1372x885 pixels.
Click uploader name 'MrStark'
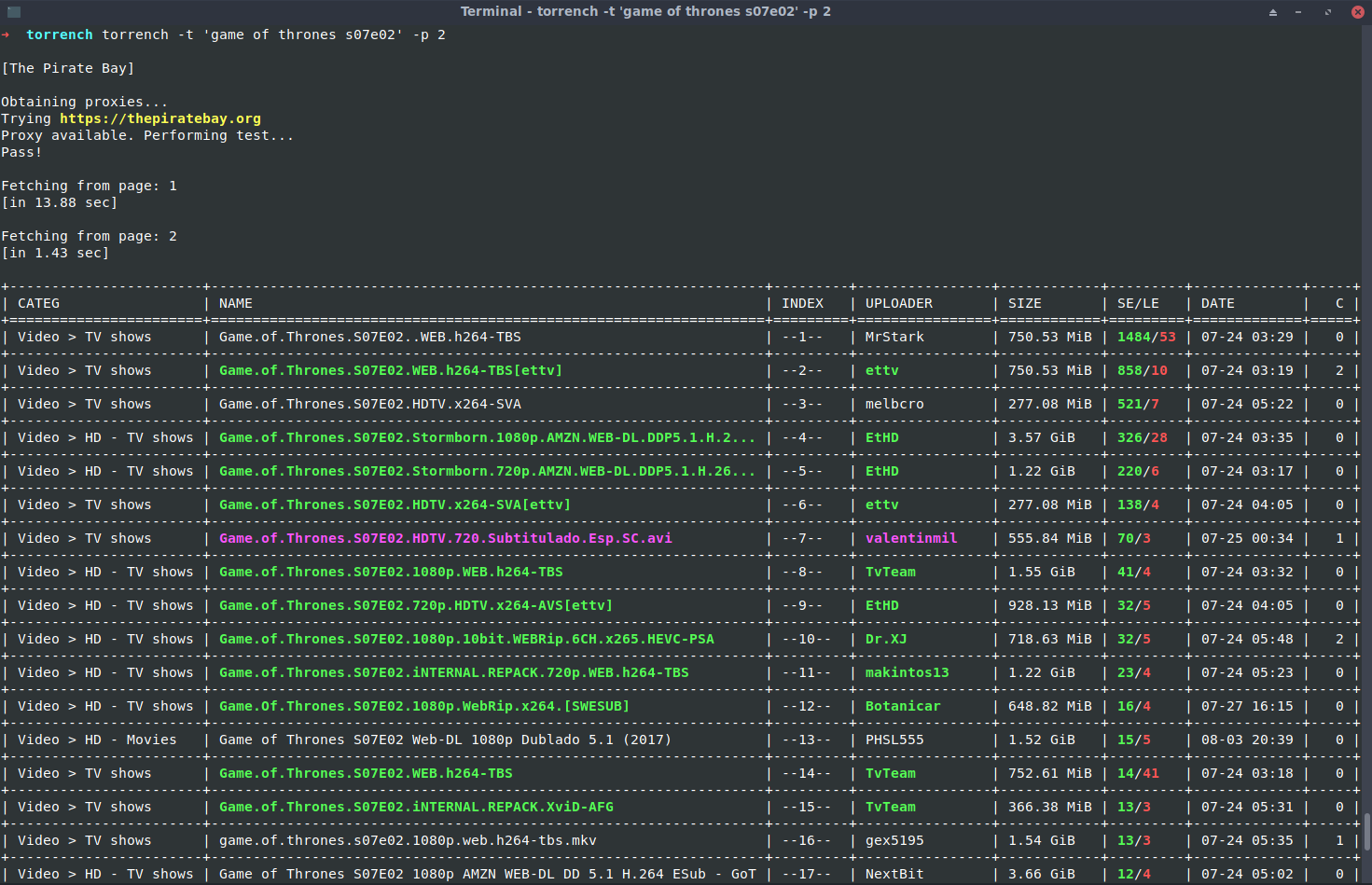pos(894,337)
